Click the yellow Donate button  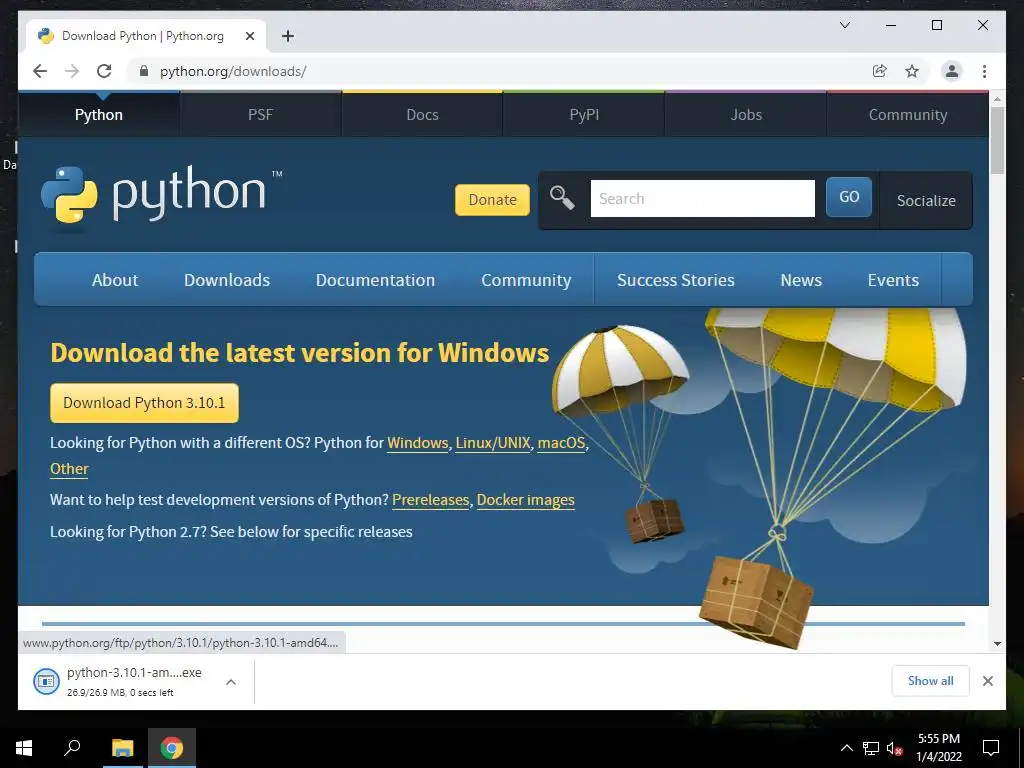pos(492,200)
